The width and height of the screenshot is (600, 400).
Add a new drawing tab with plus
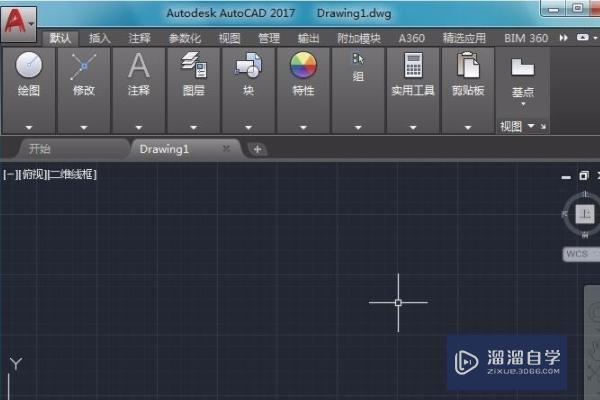point(257,149)
